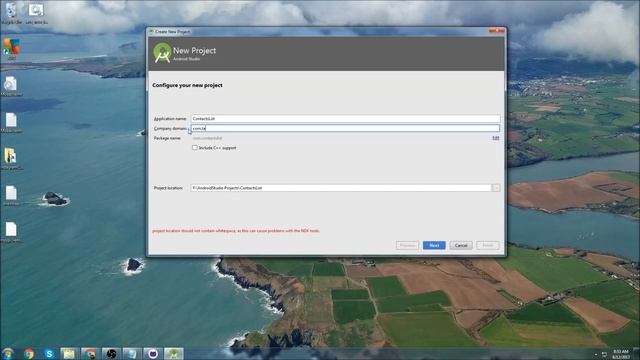Click the Android Studio logo in header
640x360 pixels.
click(162, 53)
